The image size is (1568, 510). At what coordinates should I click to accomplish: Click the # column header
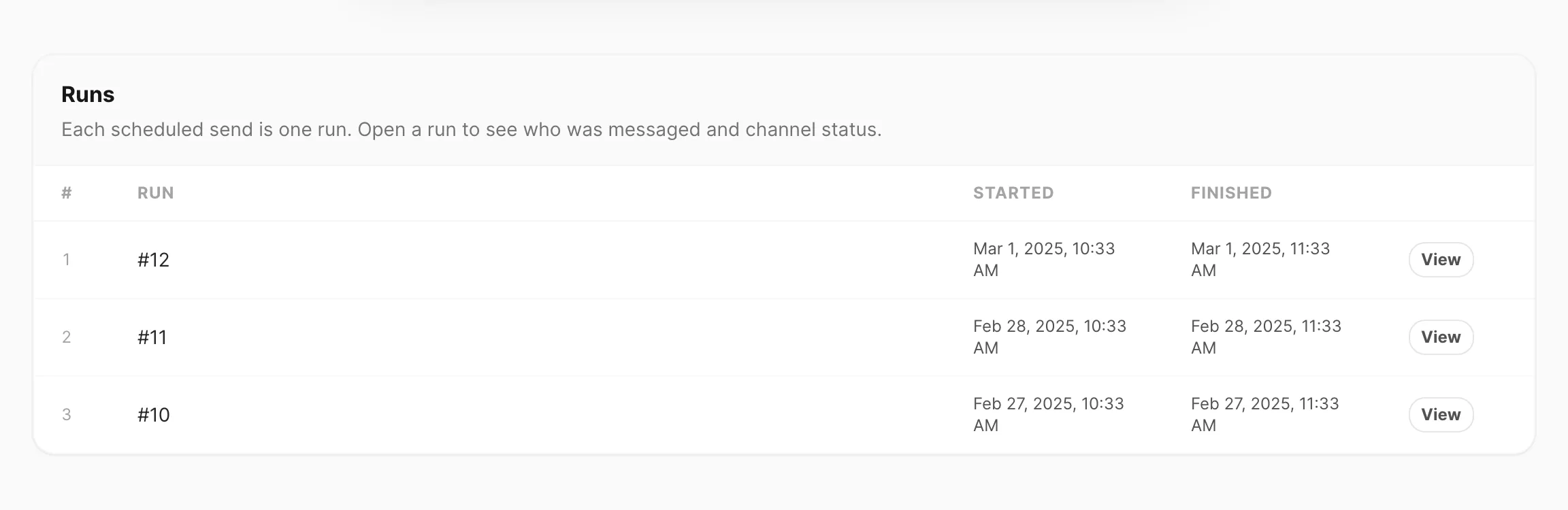pos(67,193)
